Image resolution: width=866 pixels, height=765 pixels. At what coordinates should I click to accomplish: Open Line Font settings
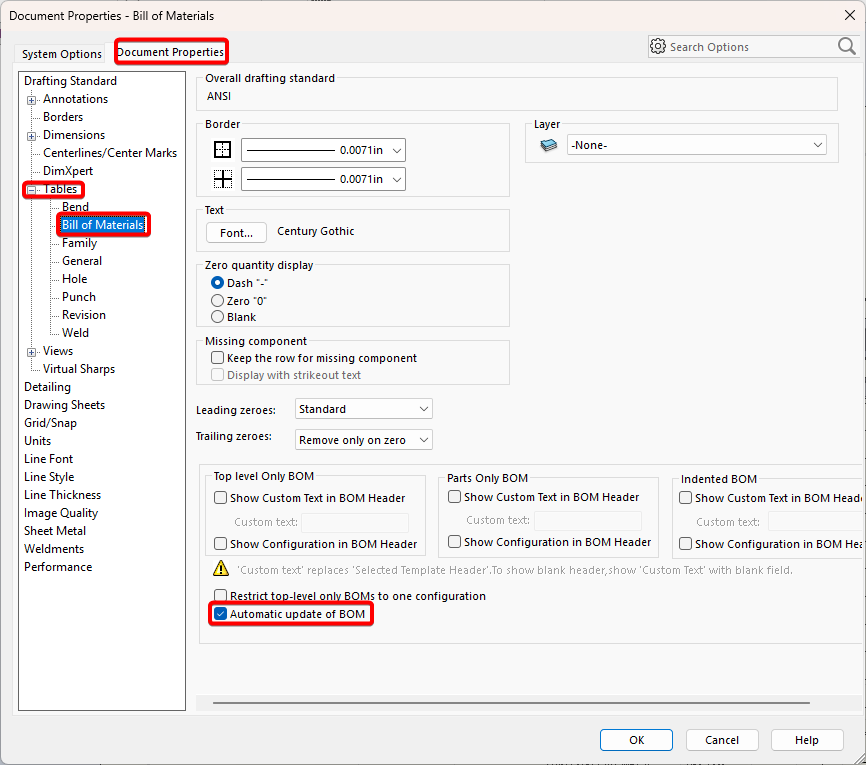coord(49,458)
